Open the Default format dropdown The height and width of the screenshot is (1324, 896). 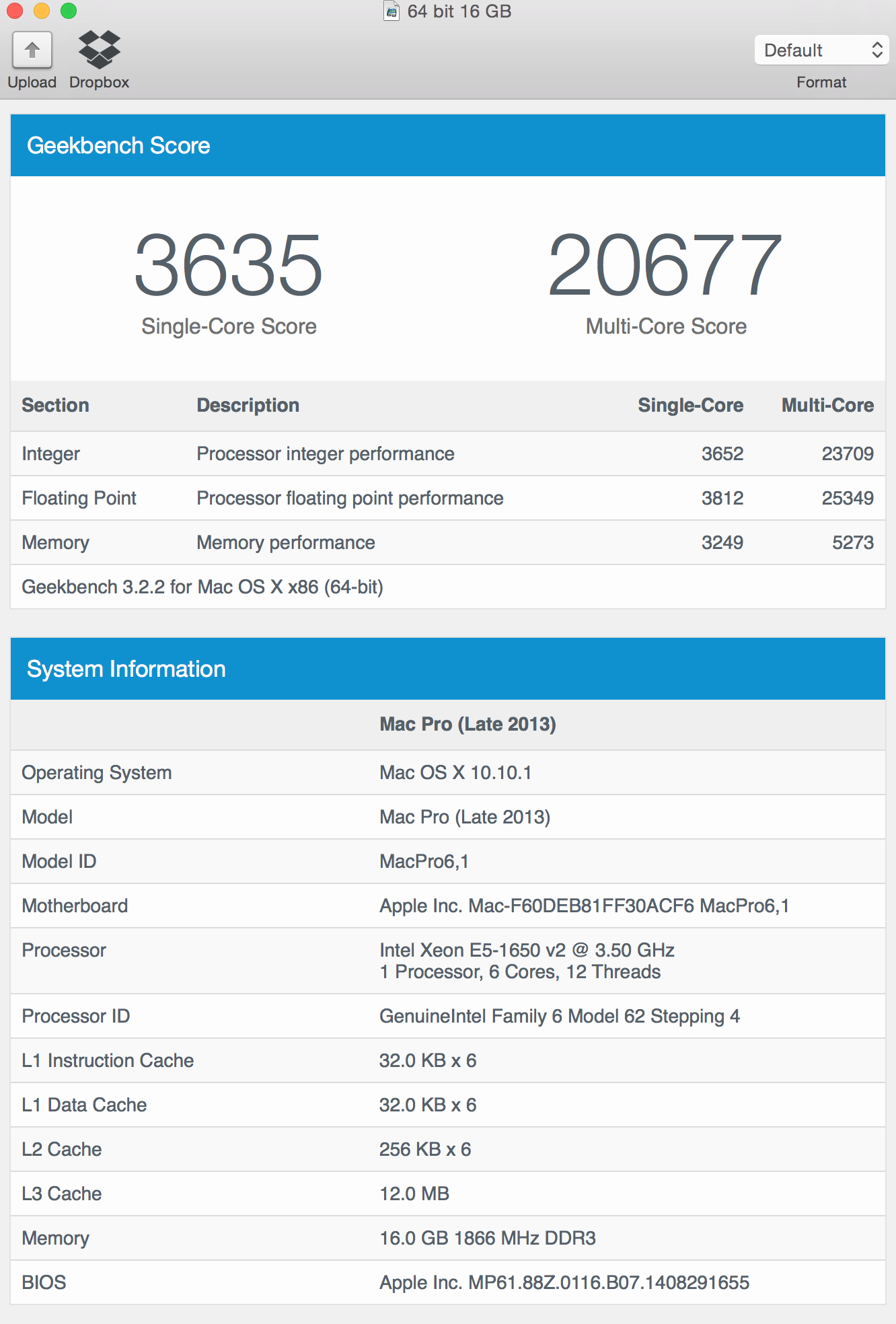(x=821, y=50)
